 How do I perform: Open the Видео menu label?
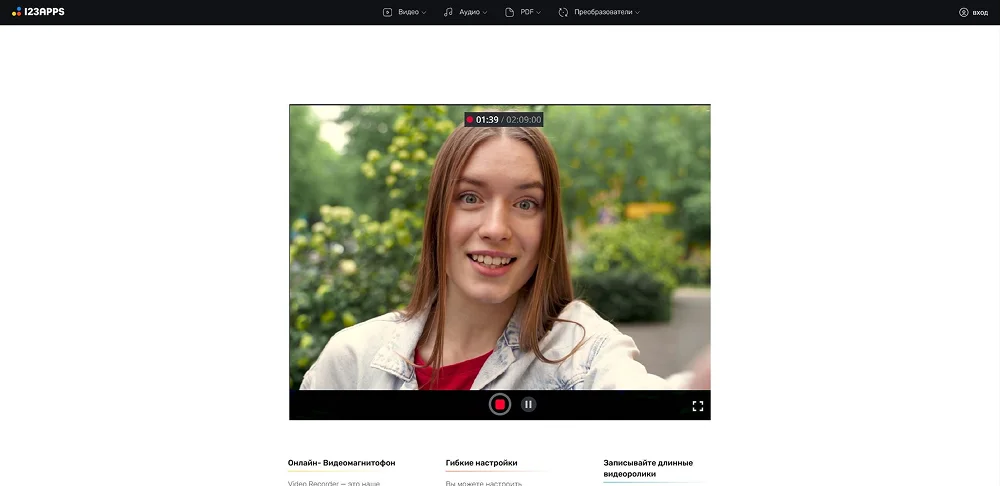coord(408,12)
